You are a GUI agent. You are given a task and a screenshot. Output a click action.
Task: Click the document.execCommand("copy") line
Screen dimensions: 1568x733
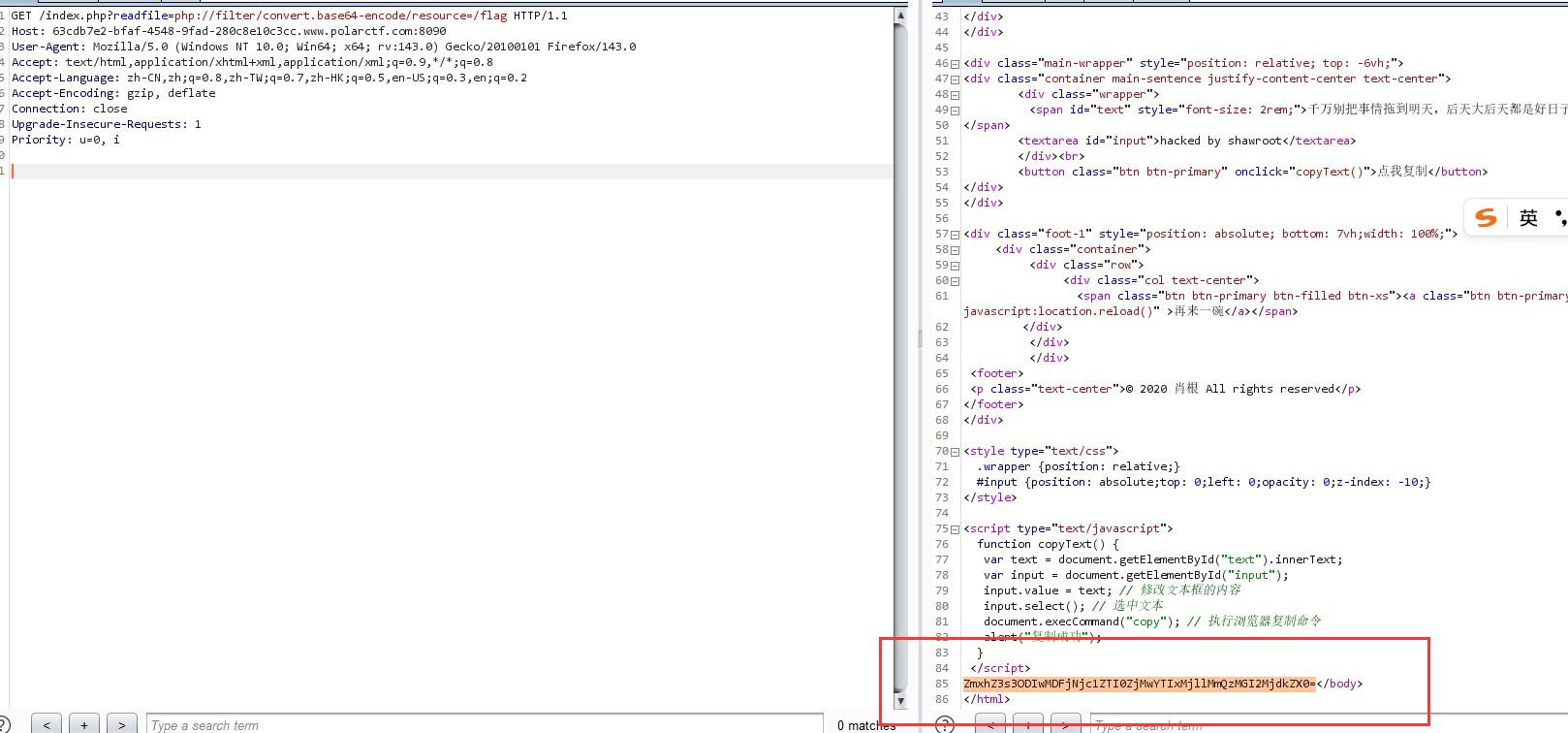[x=1152, y=621]
